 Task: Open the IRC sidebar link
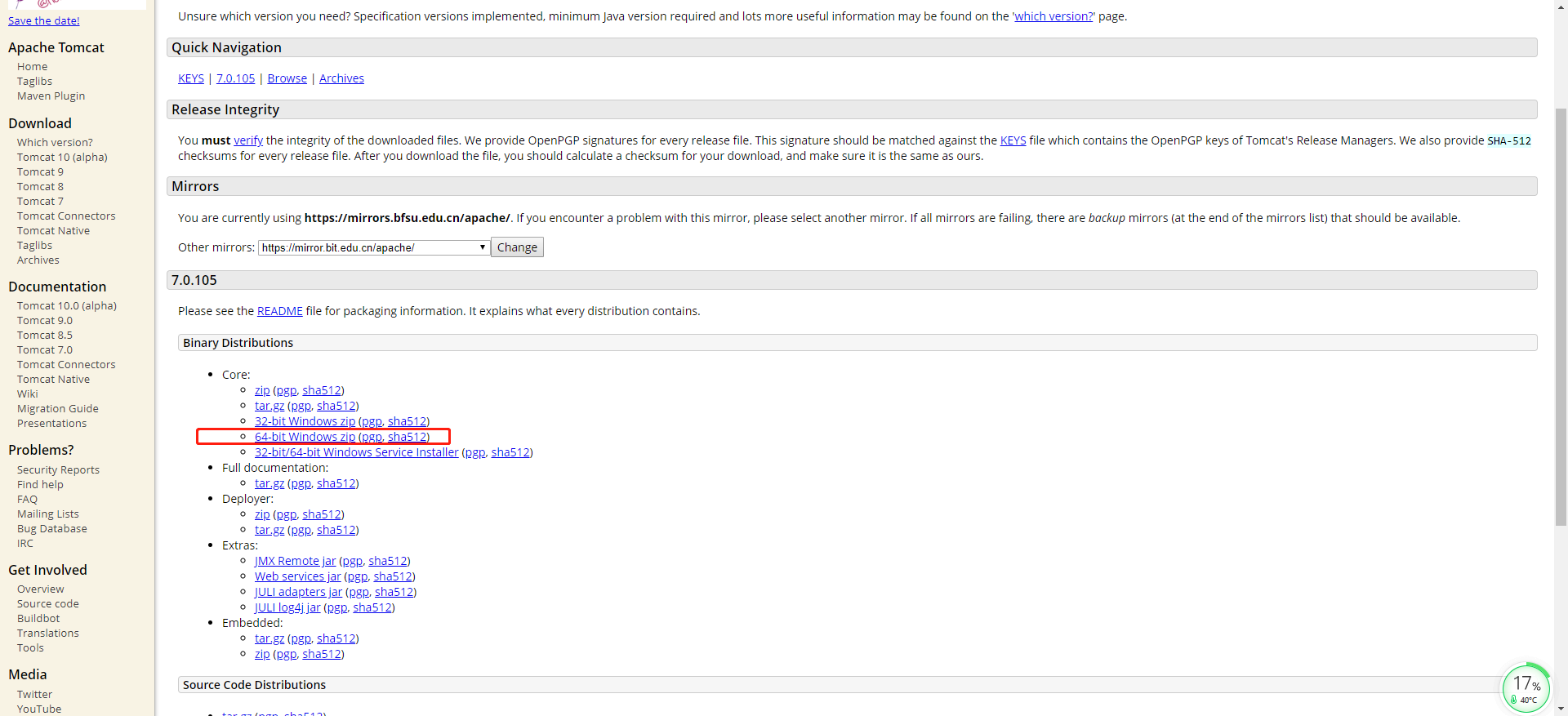click(x=25, y=544)
